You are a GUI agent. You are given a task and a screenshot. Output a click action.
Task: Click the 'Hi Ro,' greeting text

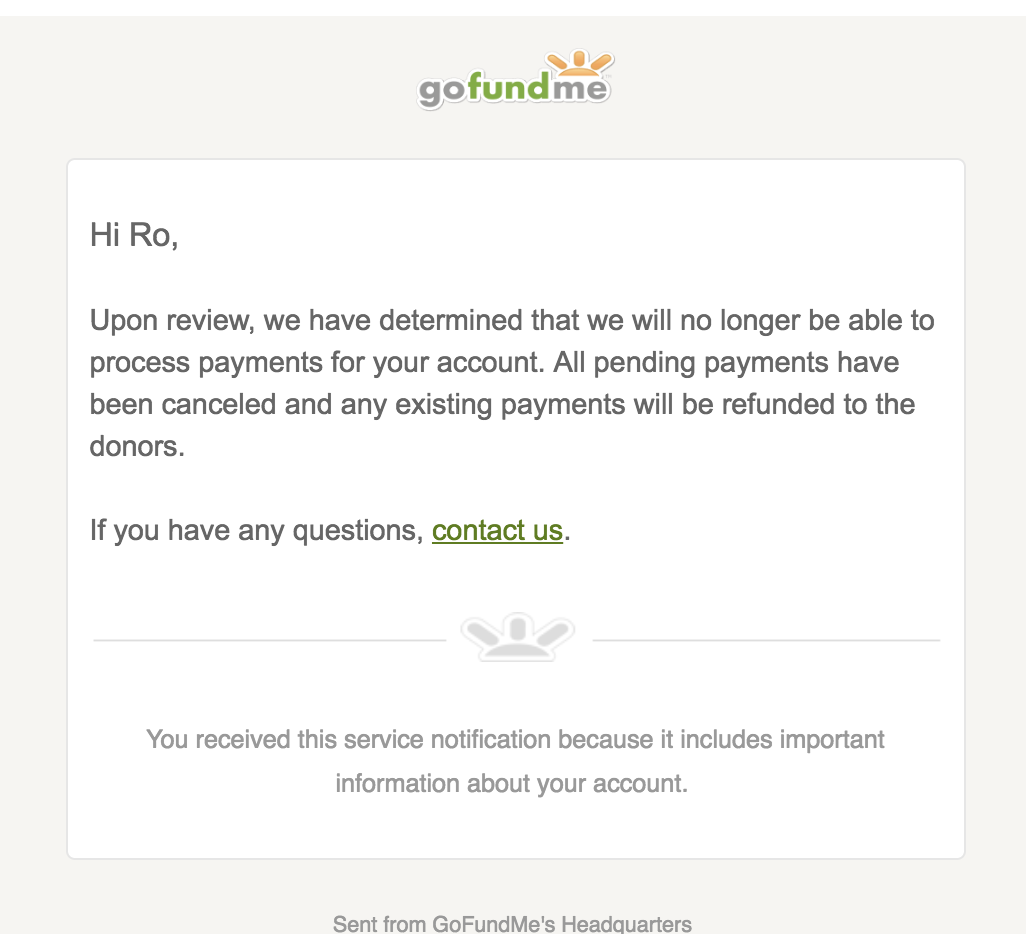(x=134, y=235)
